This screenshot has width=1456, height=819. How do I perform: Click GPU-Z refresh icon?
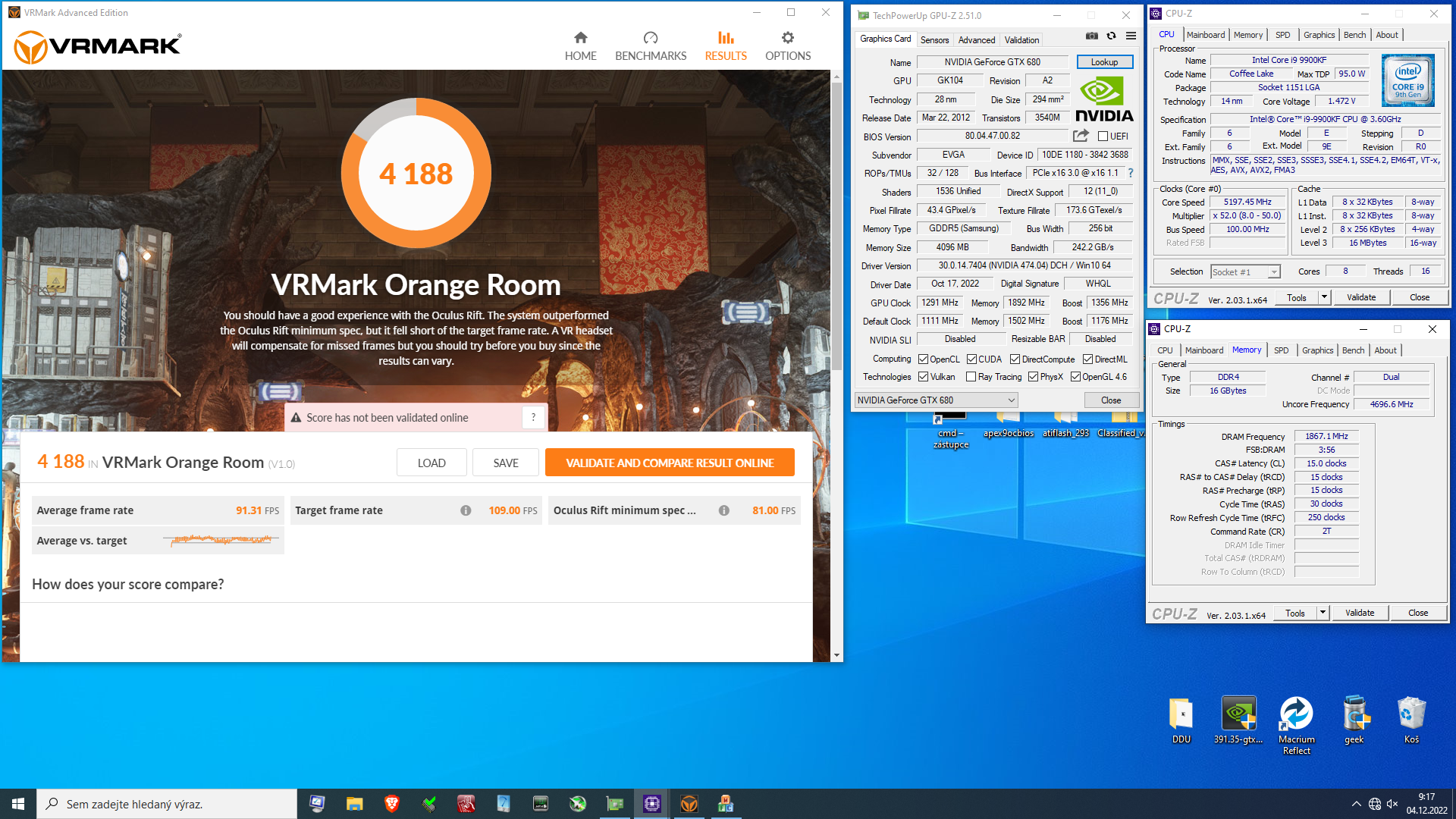1111,36
